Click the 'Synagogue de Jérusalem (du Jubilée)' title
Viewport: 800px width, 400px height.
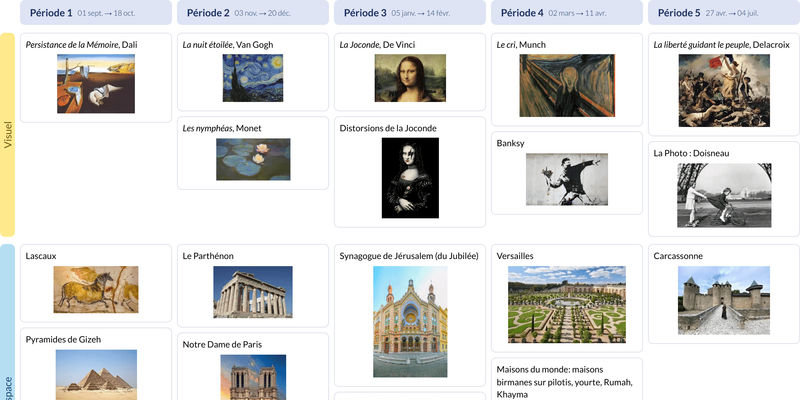coord(409,256)
